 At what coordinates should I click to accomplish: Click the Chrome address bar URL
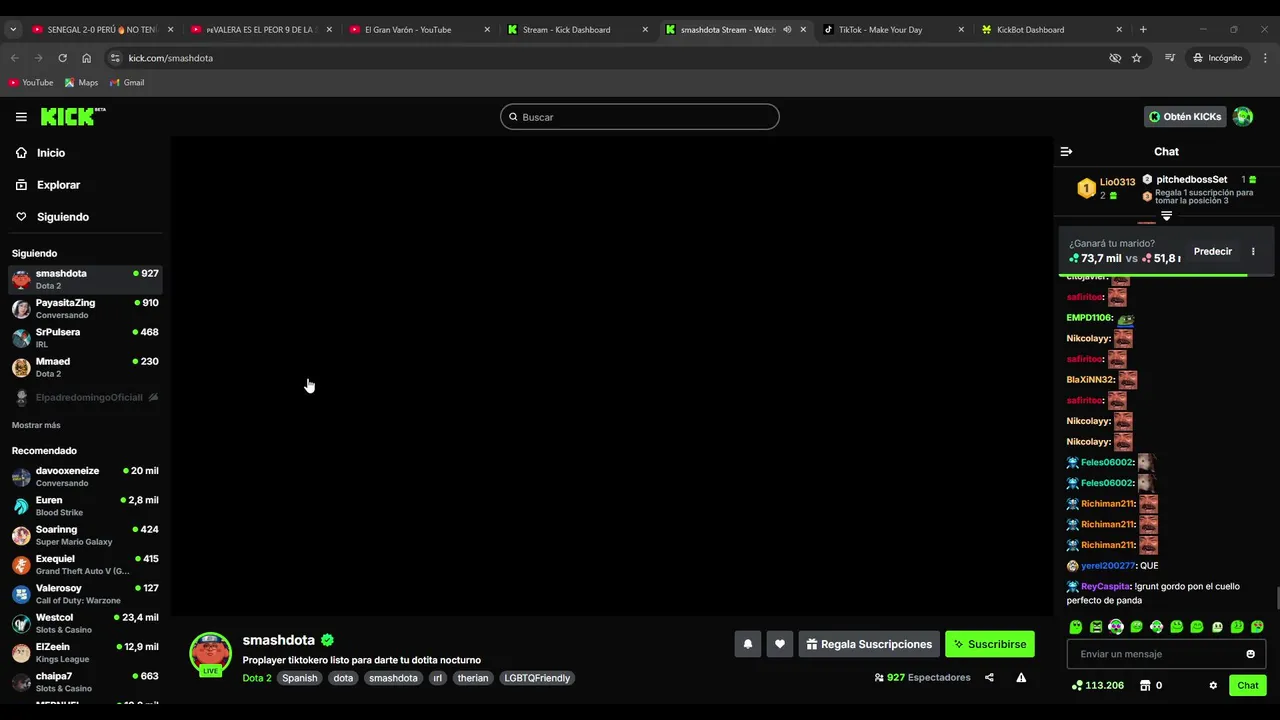point(171,58)
